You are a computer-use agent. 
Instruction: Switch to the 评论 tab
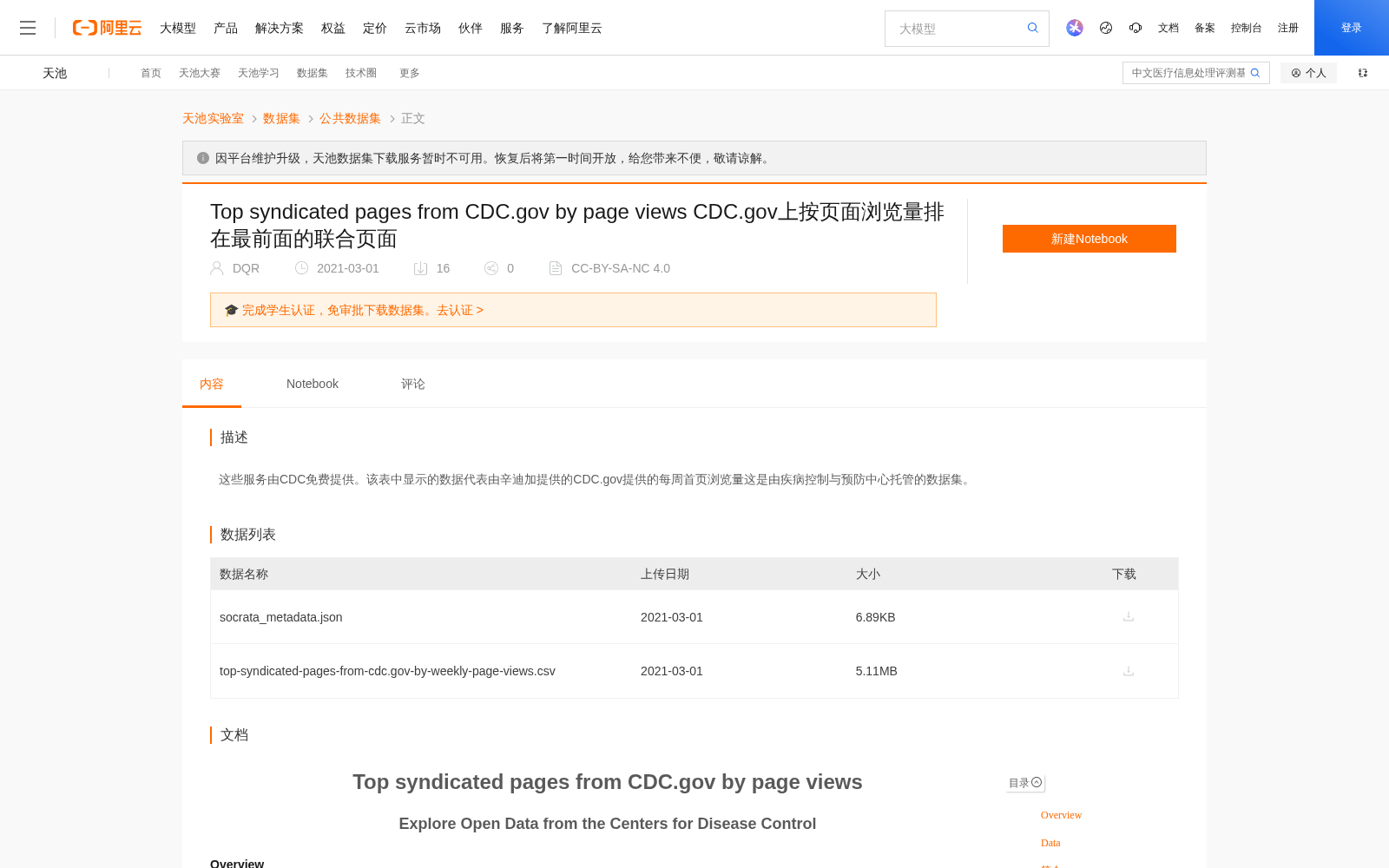tap(413, 384)
